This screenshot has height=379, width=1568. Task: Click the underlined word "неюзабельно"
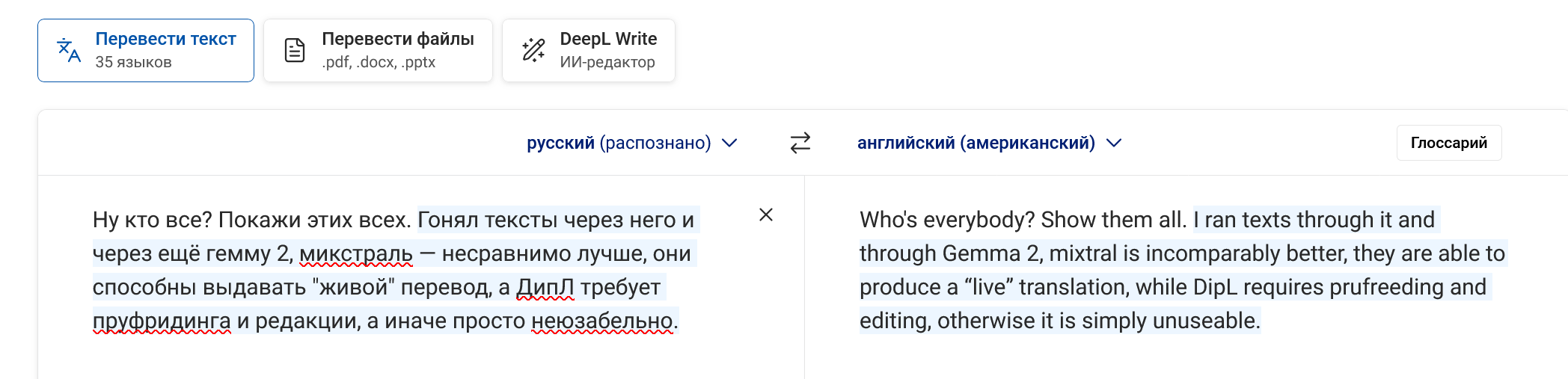pos(601,321)
